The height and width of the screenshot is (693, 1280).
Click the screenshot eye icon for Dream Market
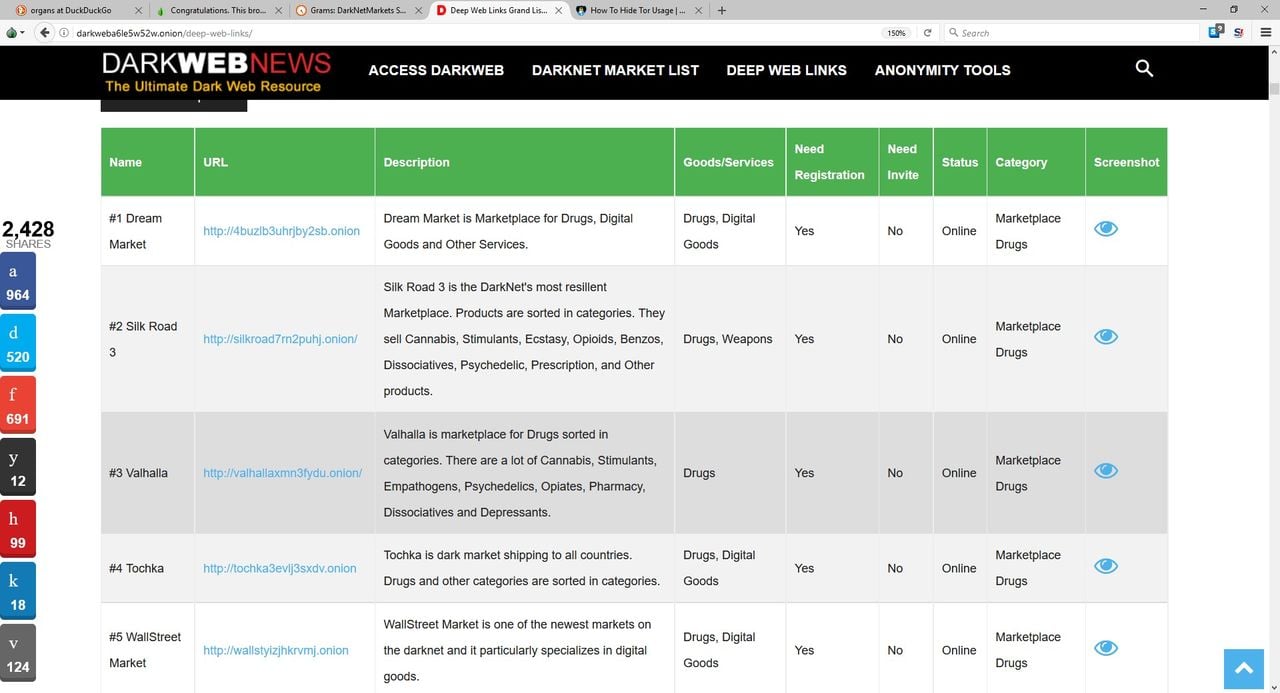click(1105, 229)
